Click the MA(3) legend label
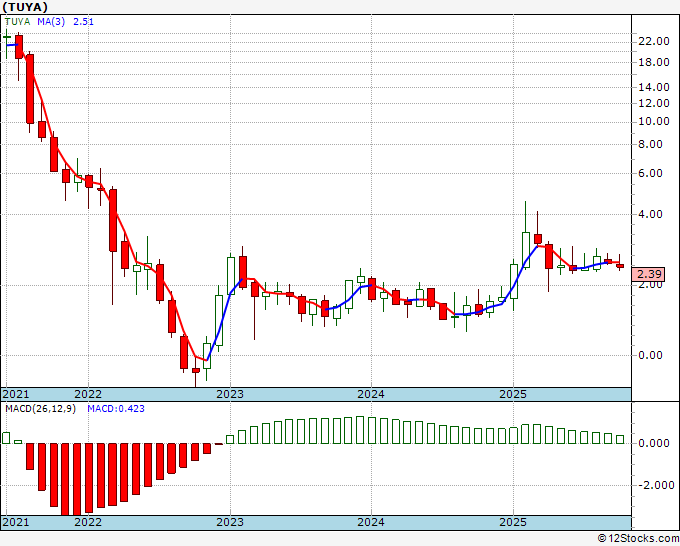680x546 pixels. [x=51, y=22]
